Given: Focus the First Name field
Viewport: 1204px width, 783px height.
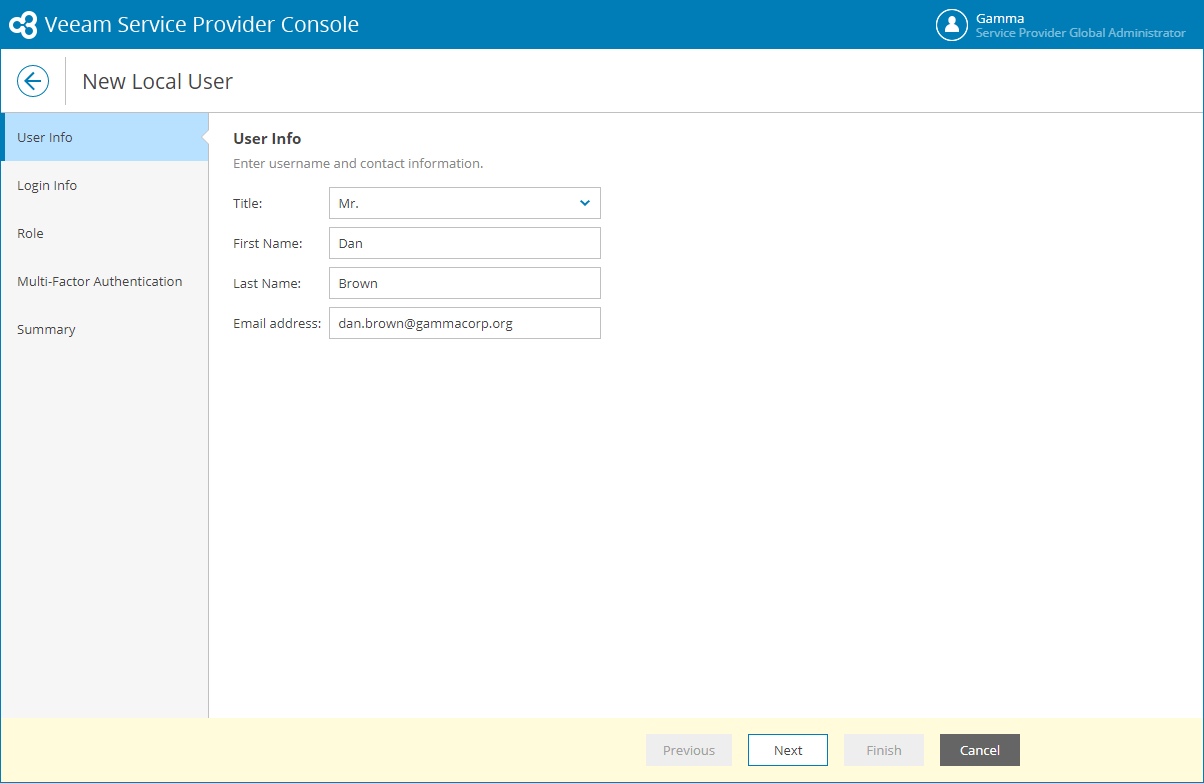Looking at the screenshot, I should (465, 243).
